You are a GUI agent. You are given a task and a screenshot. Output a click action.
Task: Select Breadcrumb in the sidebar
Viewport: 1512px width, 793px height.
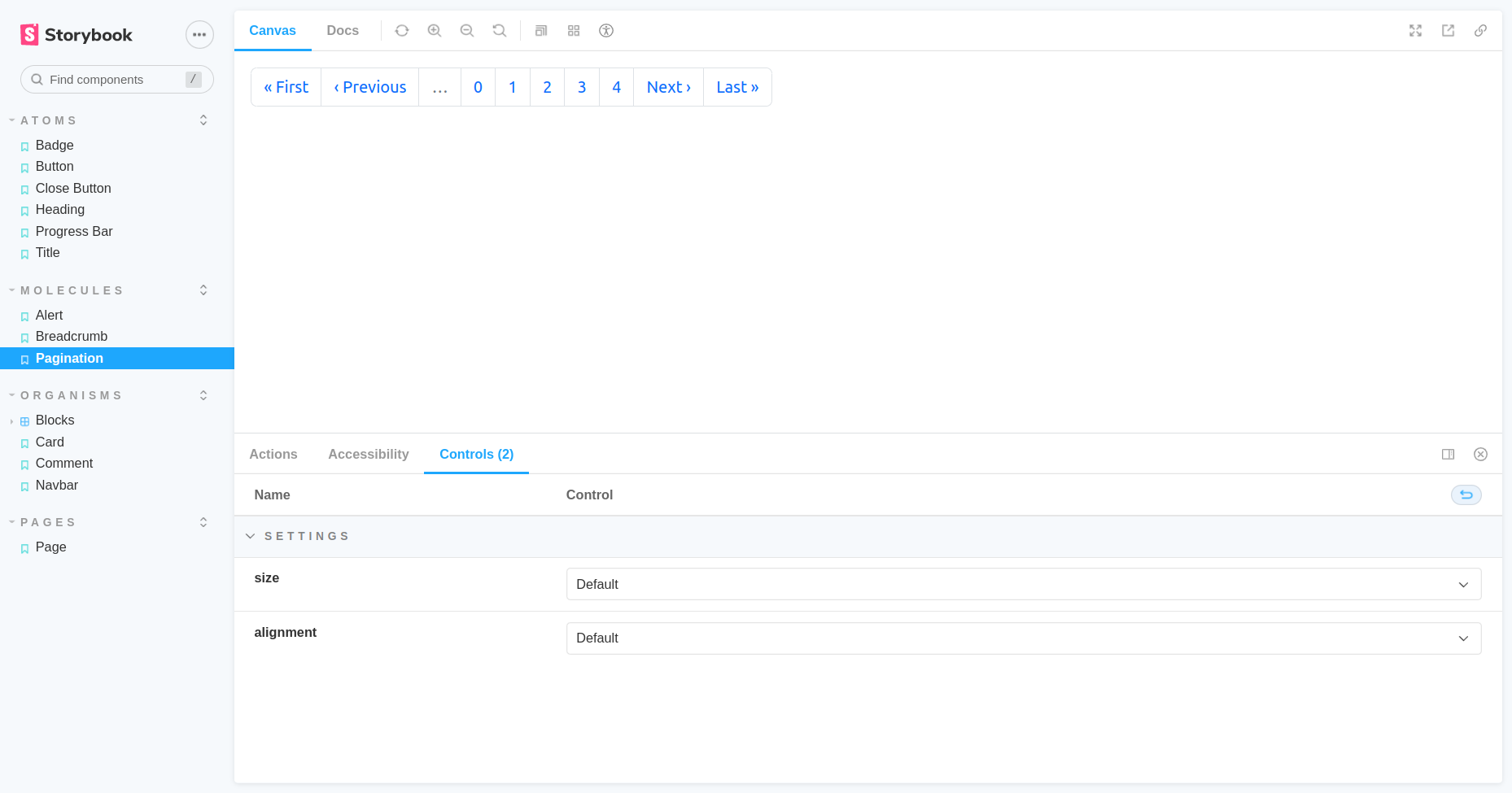pyautogui.click(x=72, y=337)
